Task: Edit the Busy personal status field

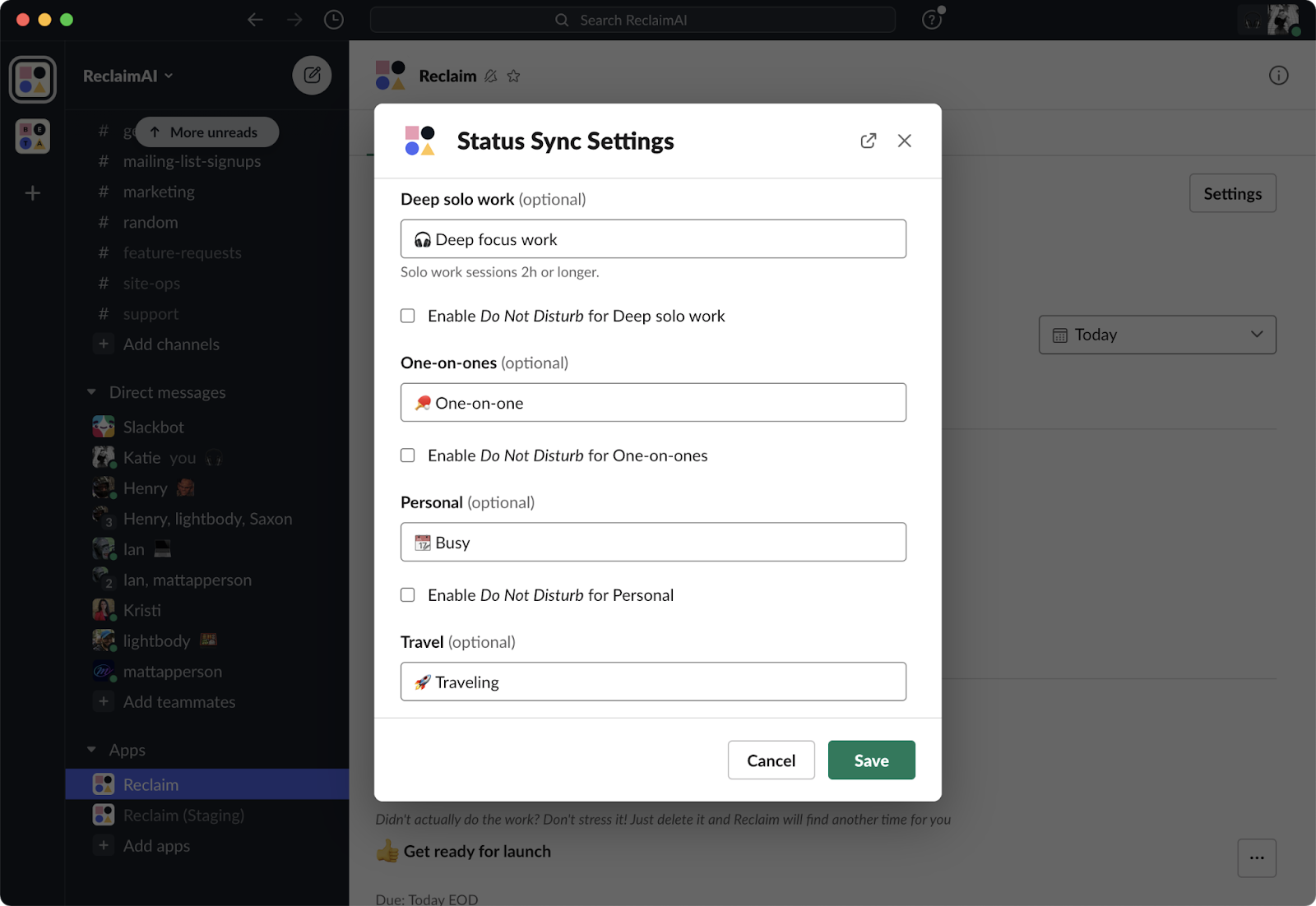Action: tap(653, 543)
